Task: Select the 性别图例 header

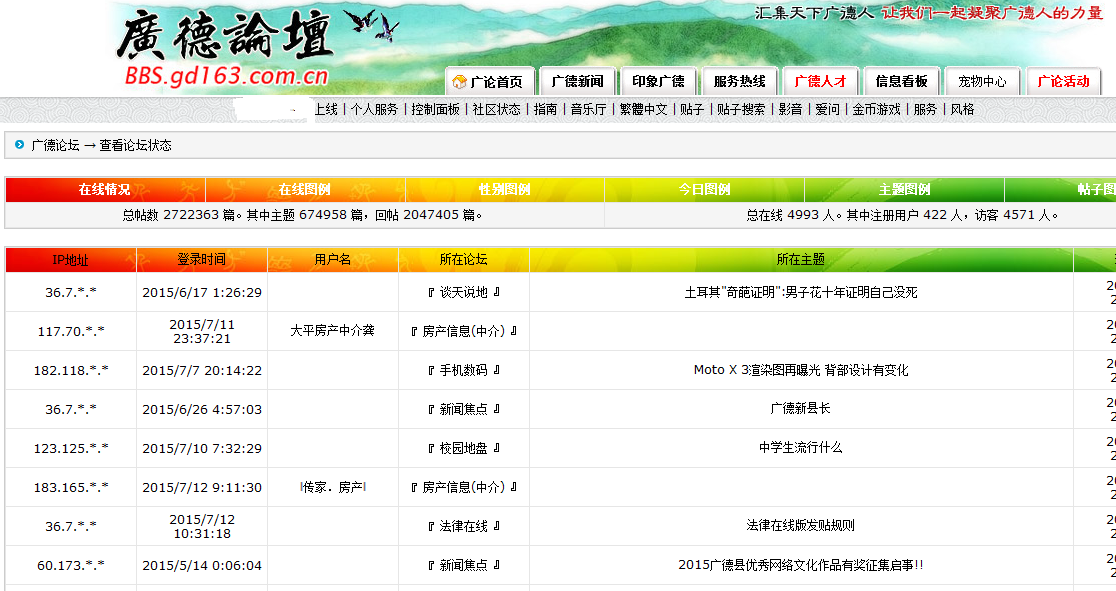Action: pos(505,189)
